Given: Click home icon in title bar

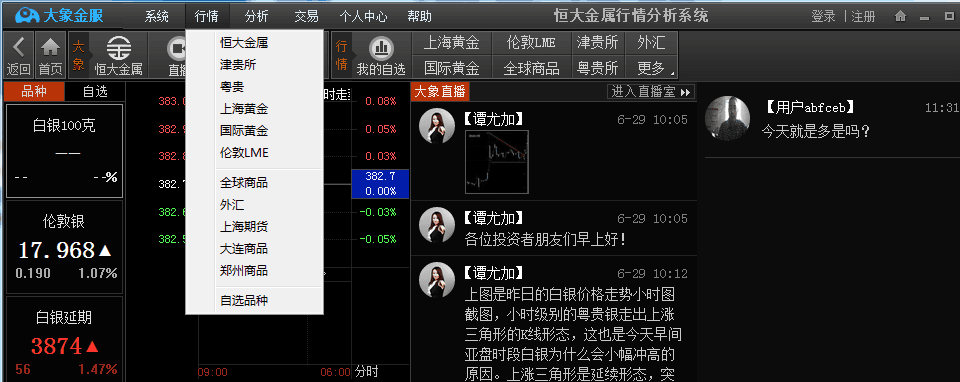Looking at the screenshot, I should [x=899, y=16].
